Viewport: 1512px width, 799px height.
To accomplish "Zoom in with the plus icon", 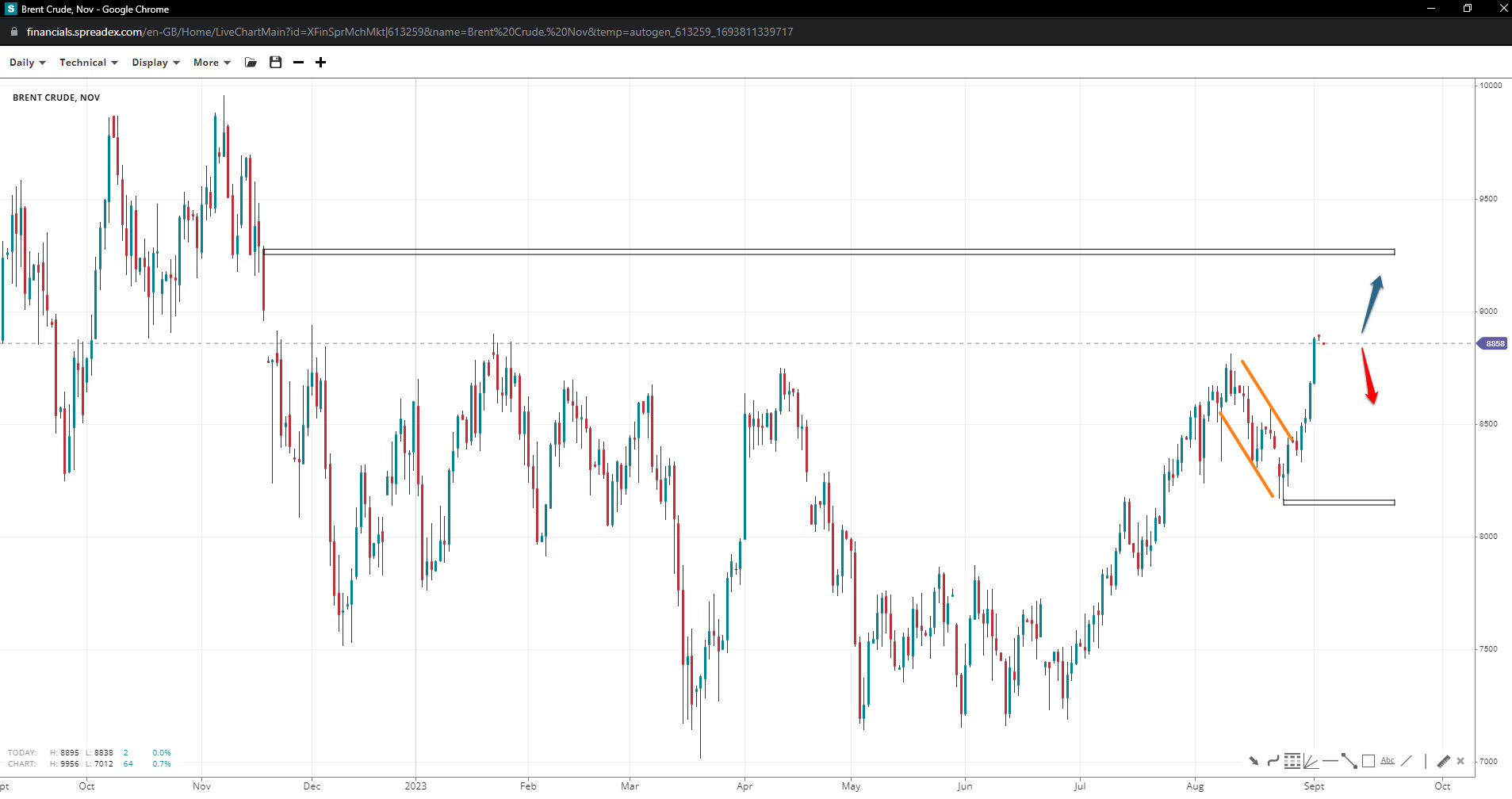I will click(320, 63).
